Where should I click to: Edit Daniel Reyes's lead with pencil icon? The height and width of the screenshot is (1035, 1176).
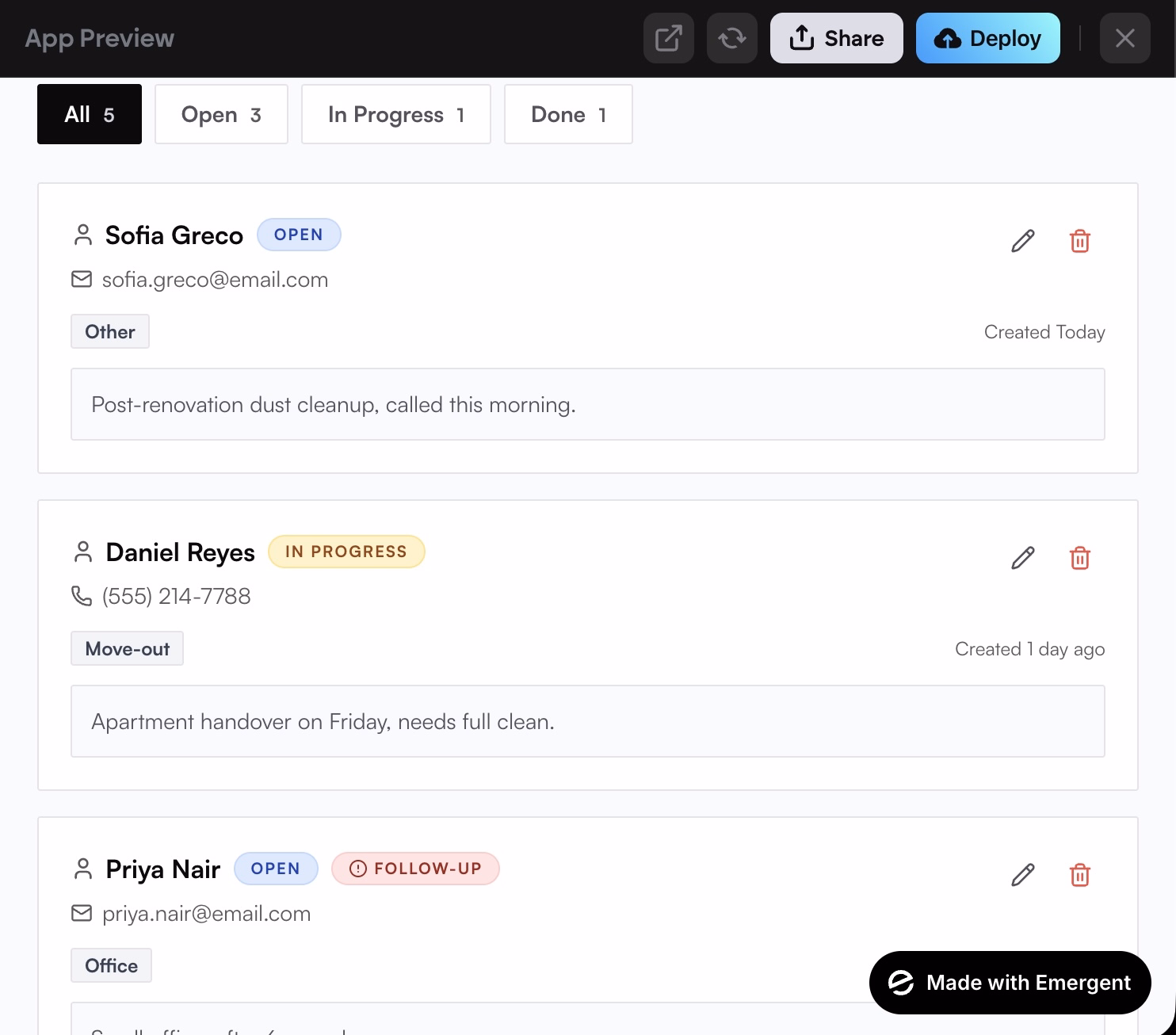[x=1023, y=558]
